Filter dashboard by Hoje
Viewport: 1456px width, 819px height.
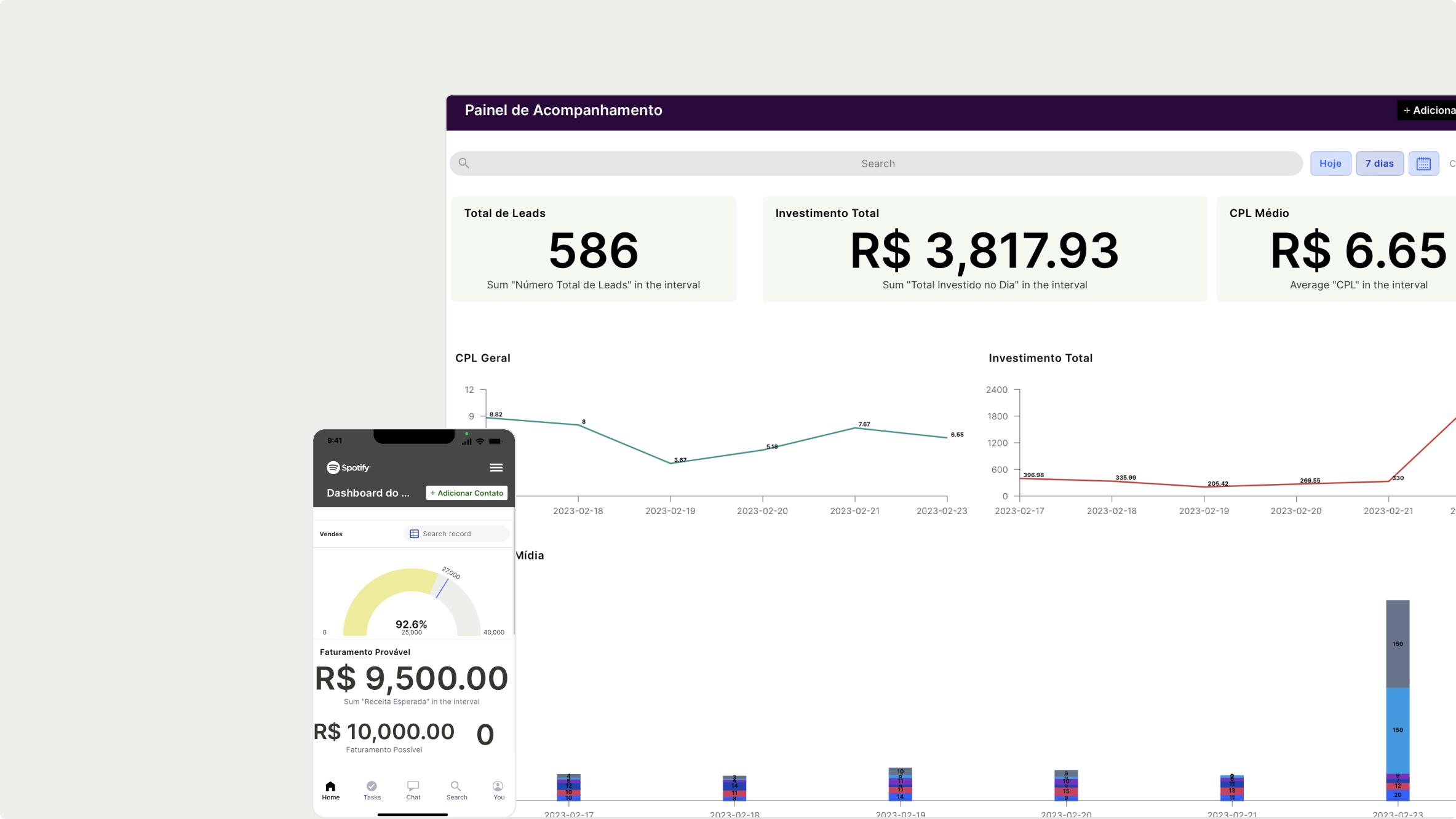tap(1330, 164)
